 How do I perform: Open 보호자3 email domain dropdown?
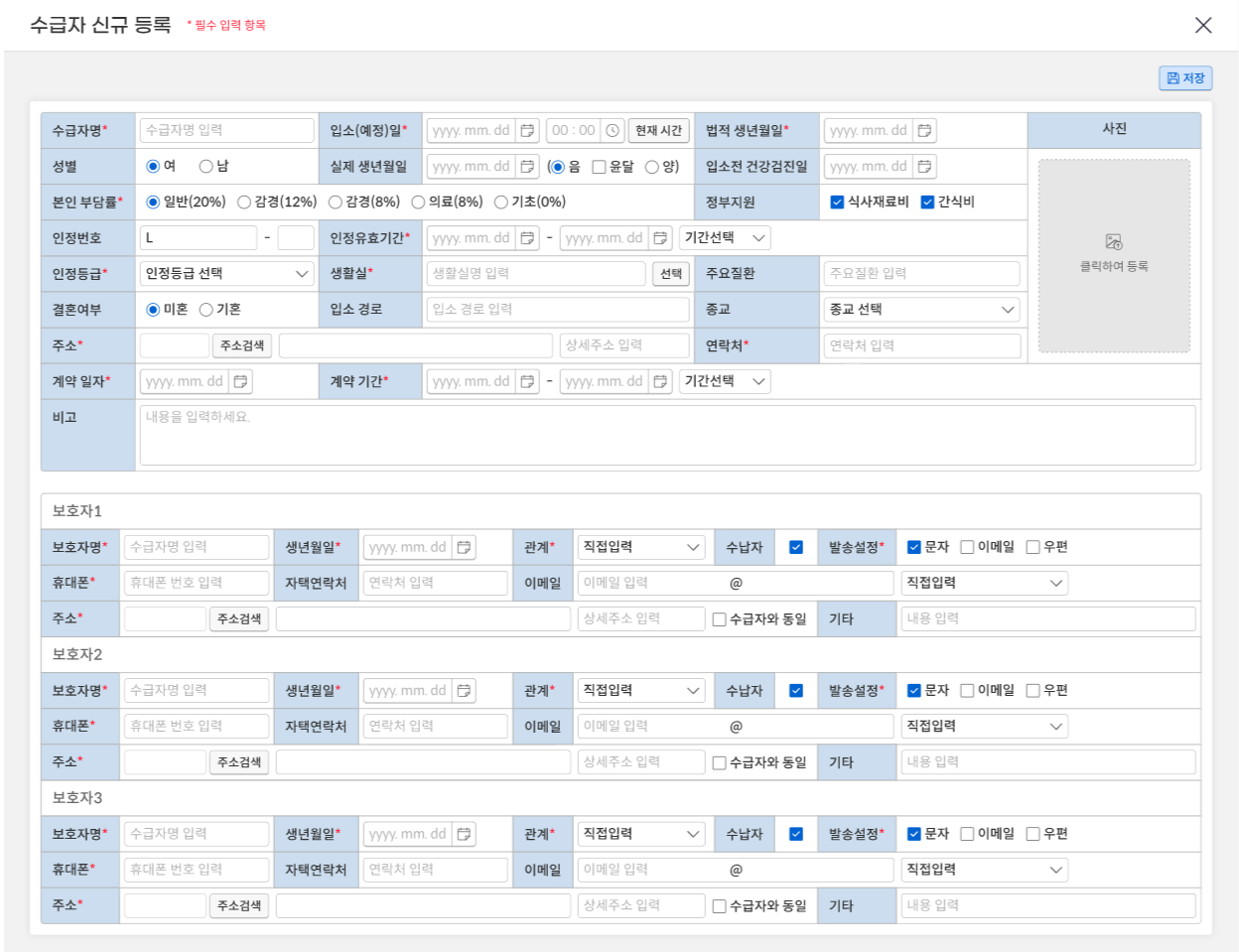coord(984,870)
